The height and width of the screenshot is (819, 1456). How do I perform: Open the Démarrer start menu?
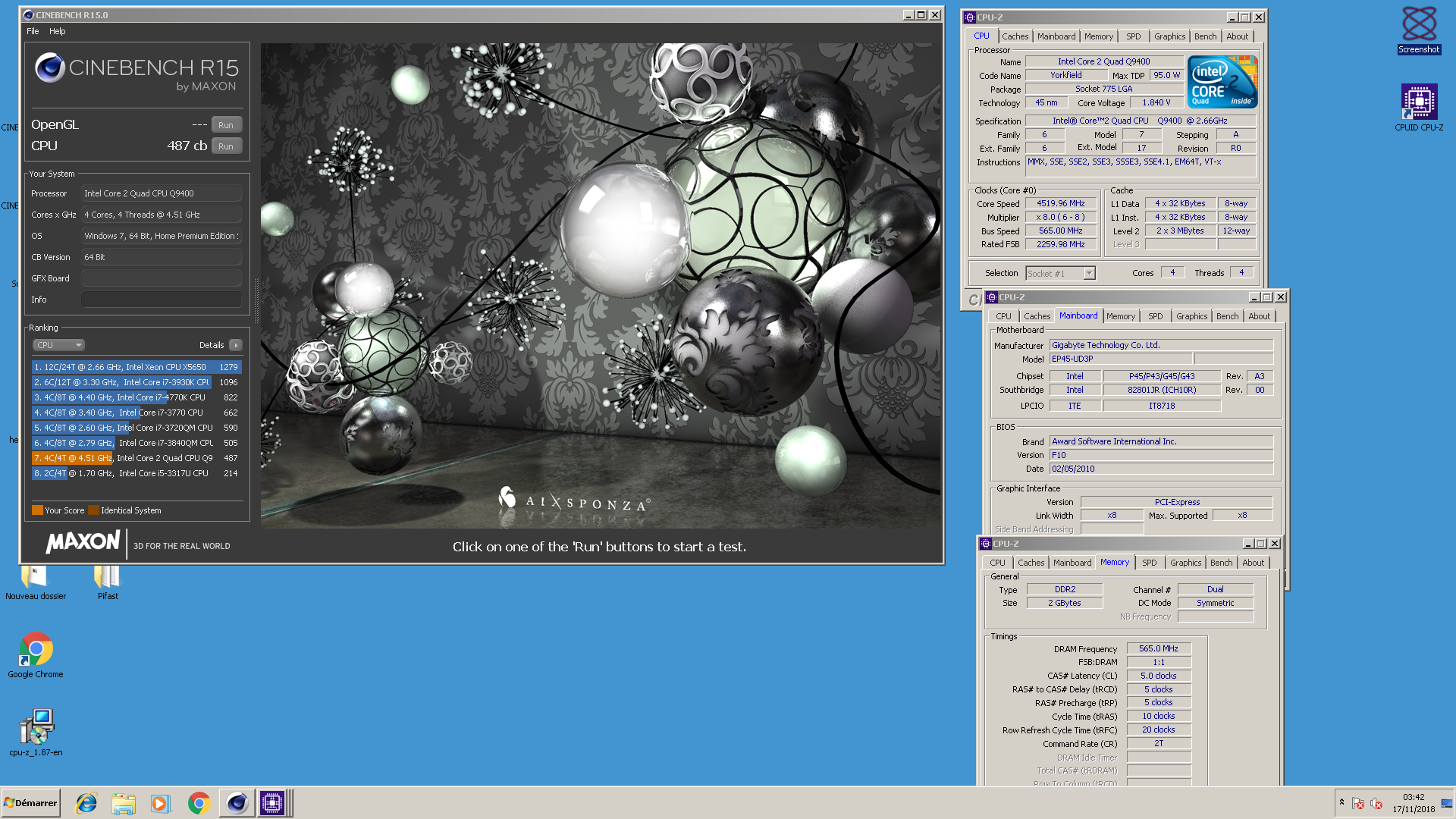31,803
